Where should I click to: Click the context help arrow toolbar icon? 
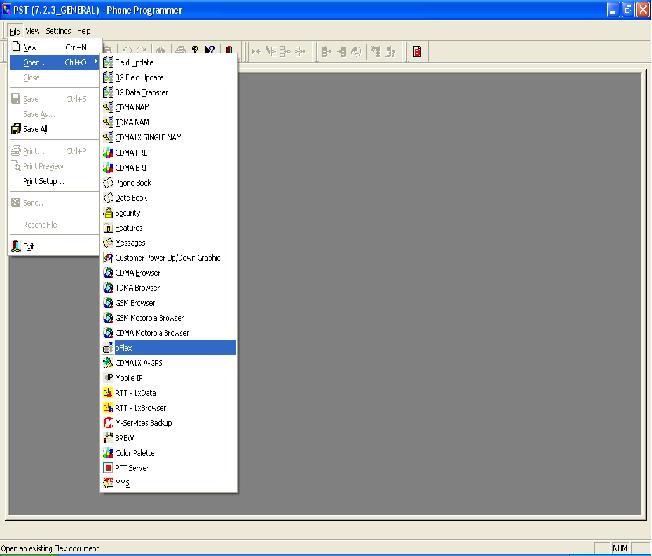(210, 50)
